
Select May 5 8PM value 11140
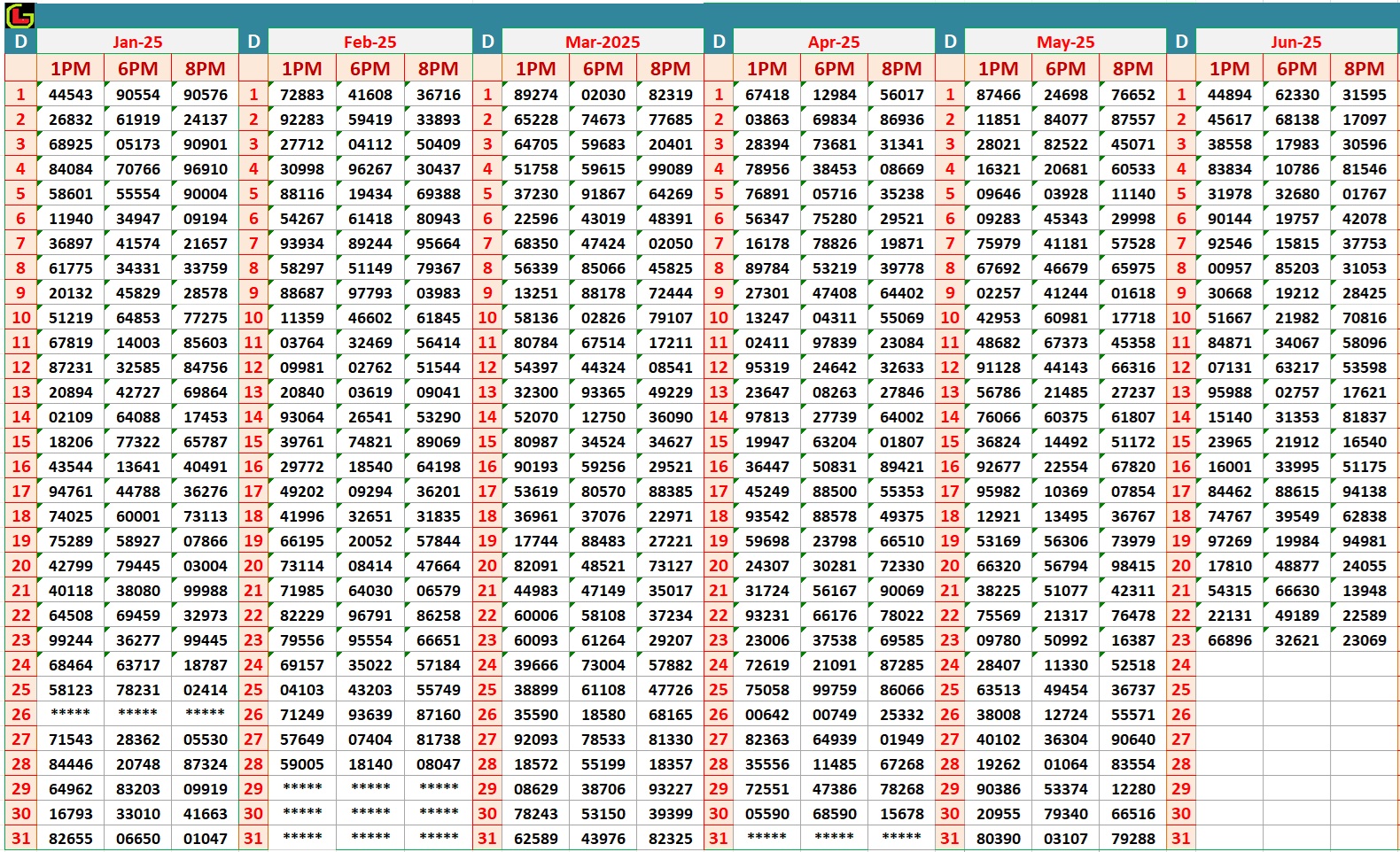pos(1133,193)
